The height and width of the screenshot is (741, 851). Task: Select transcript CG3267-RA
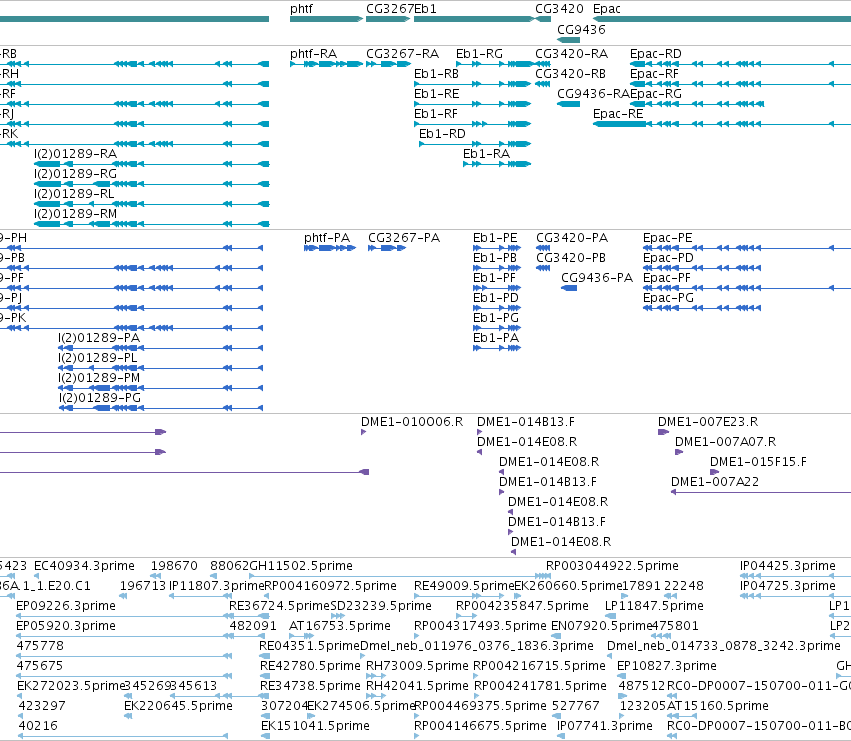pos(402,54)
